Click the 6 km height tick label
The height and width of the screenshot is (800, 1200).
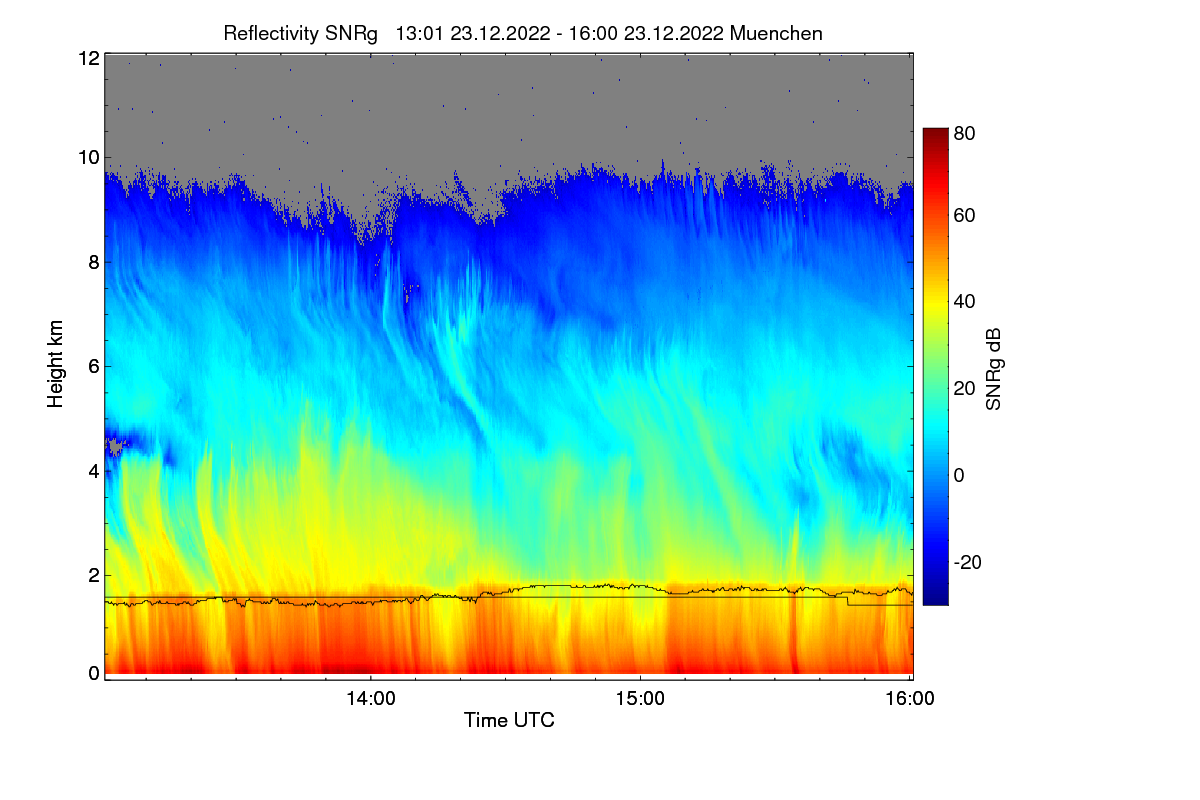coord(94,366)
